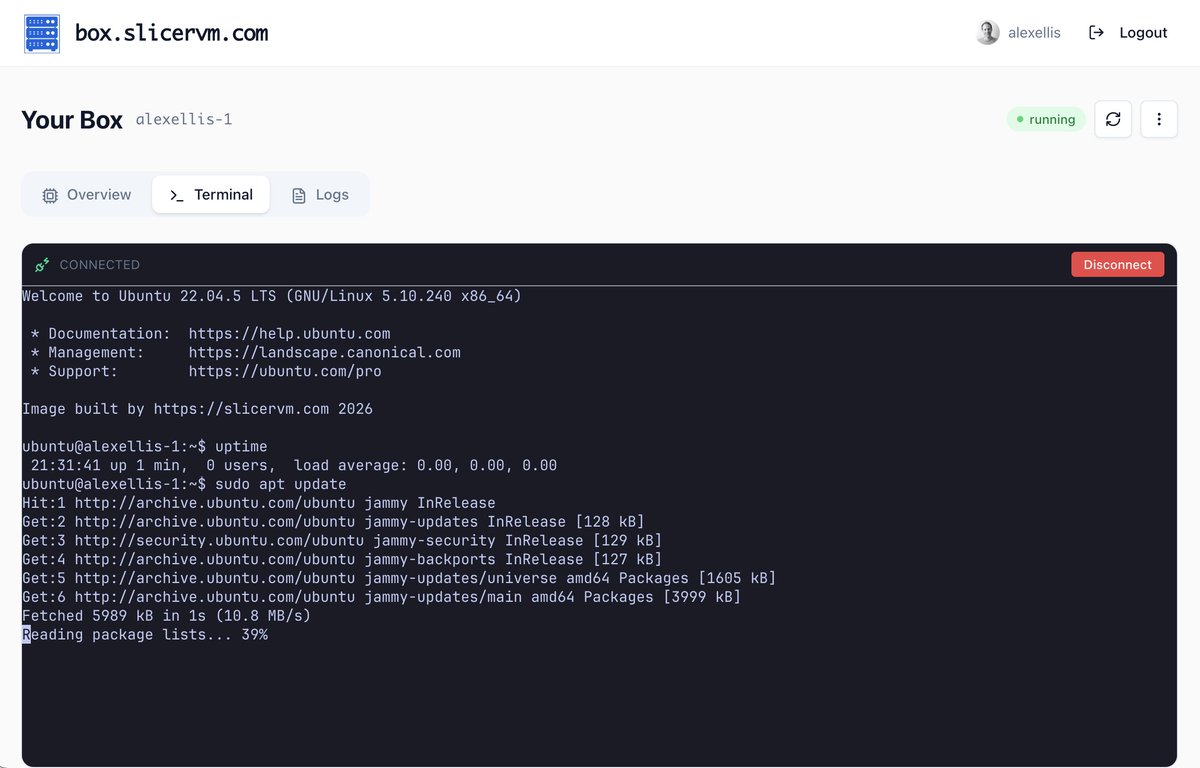This screenshot has height=768, width=1200.
Task: Click the load average output line
Action: pyautogui.click(x=294, y=466)
